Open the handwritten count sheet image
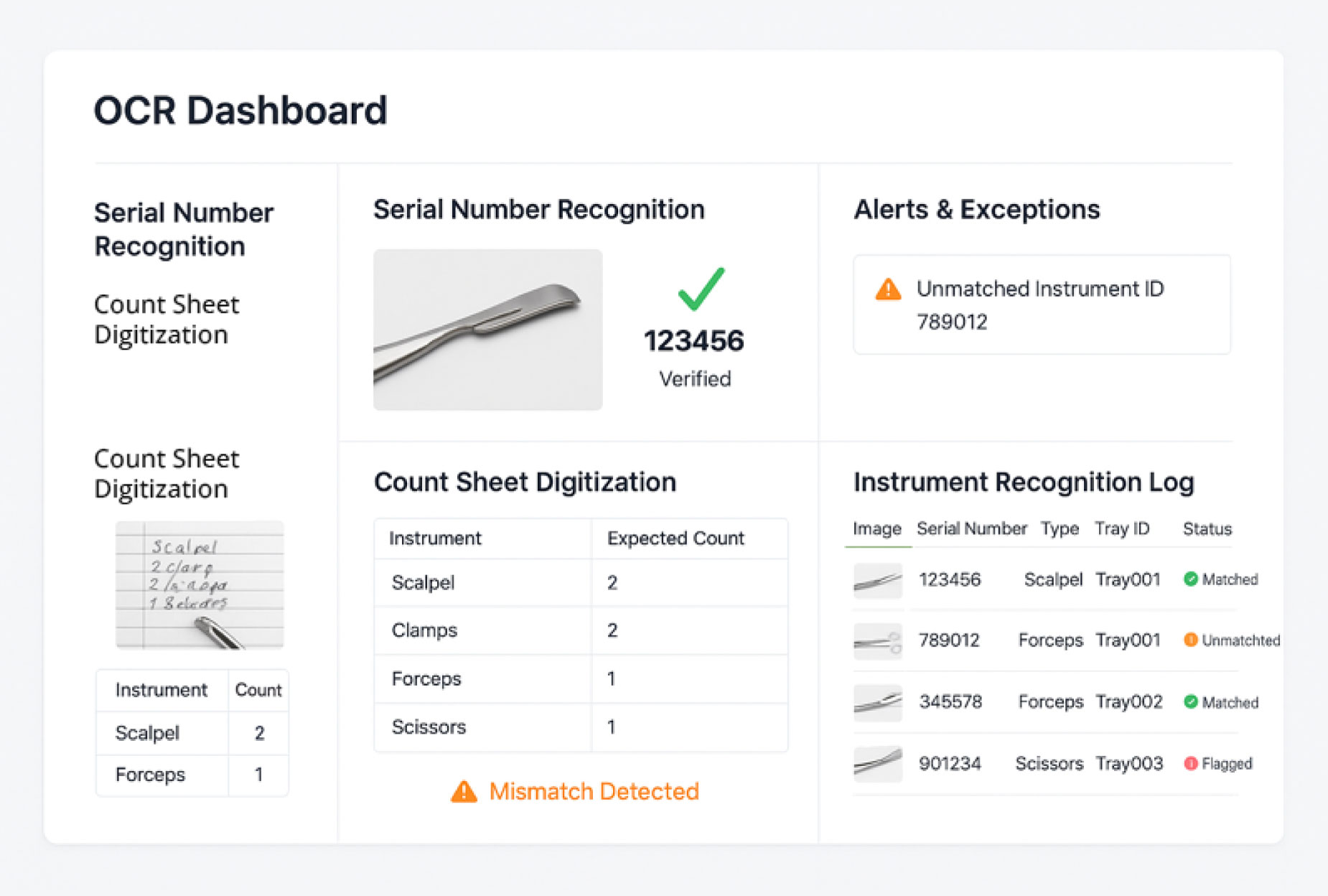The width and height of the screenshot is (1328, 896). tap(200, 585)
